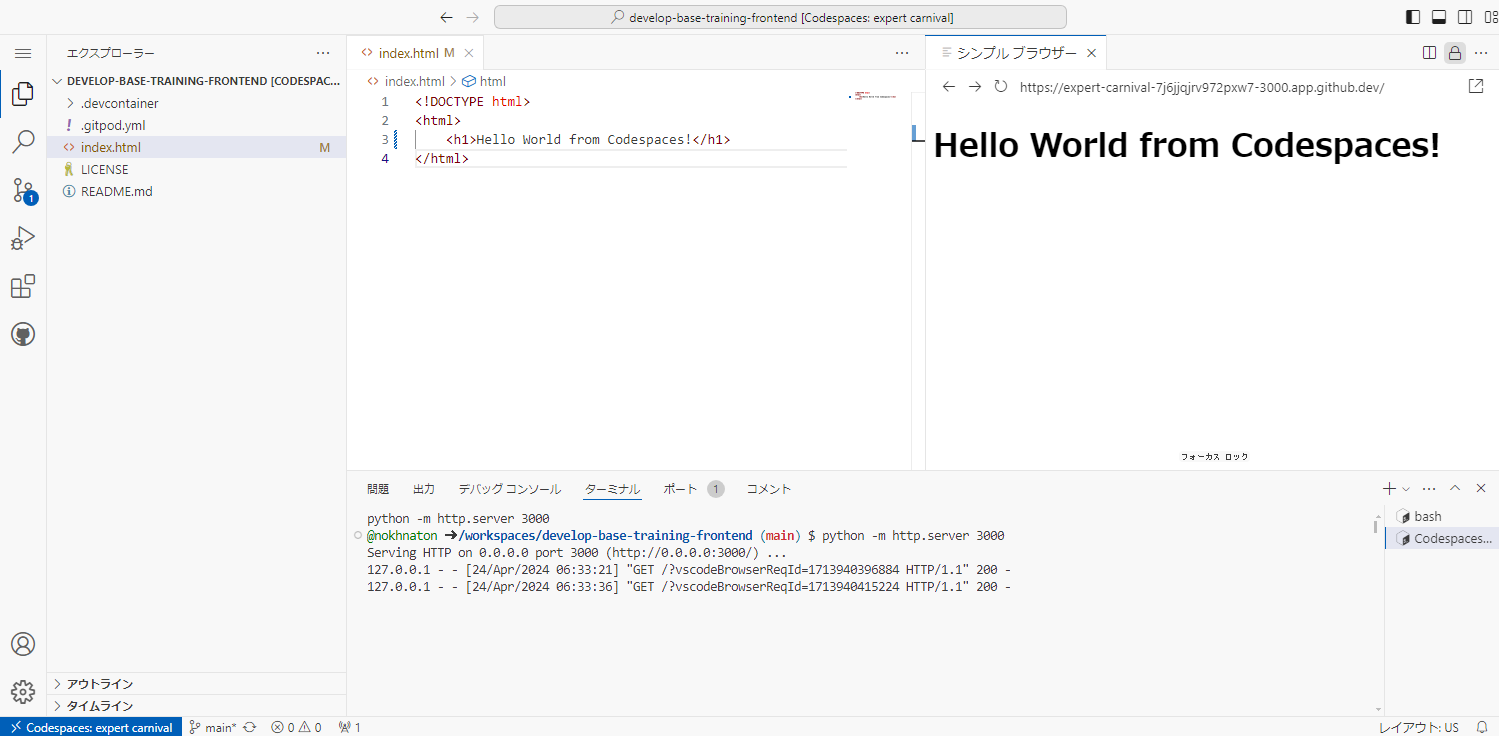
Task: Create a new terminal with plus icon
Action: coord(1389,489)
